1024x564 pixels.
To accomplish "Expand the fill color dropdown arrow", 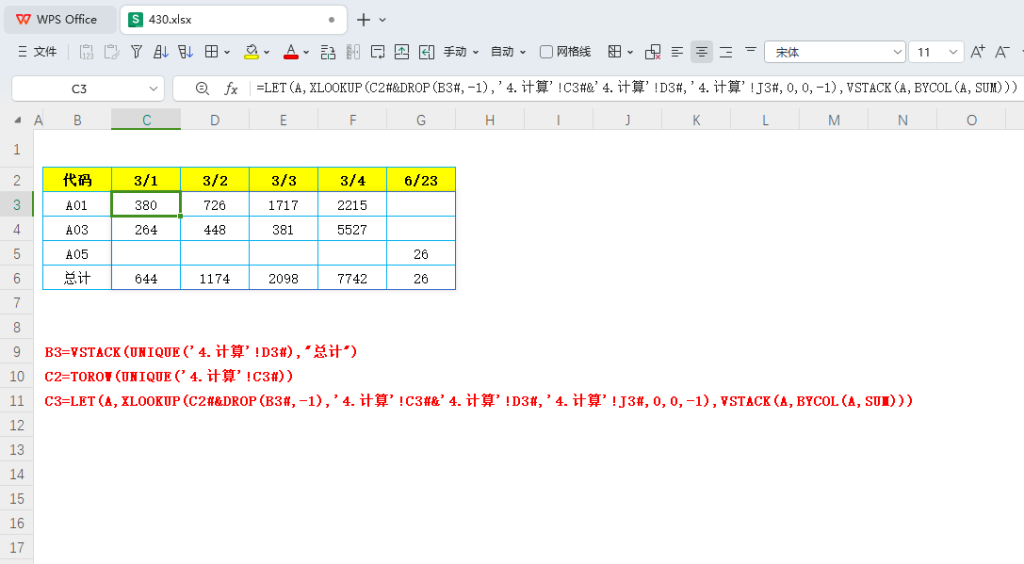I will (x=266, y=52).
